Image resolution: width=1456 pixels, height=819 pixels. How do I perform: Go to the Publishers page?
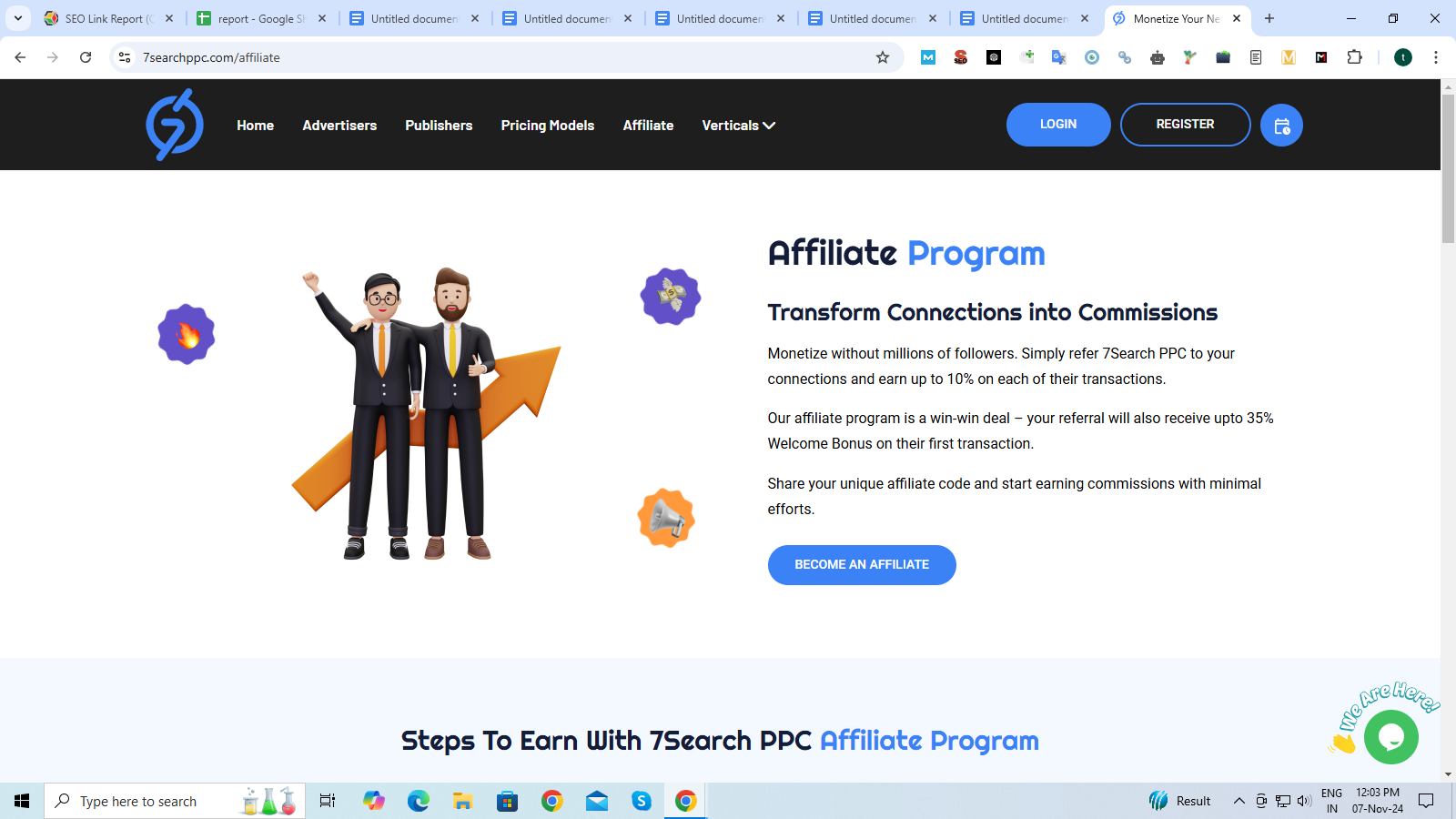pos(439,126)
